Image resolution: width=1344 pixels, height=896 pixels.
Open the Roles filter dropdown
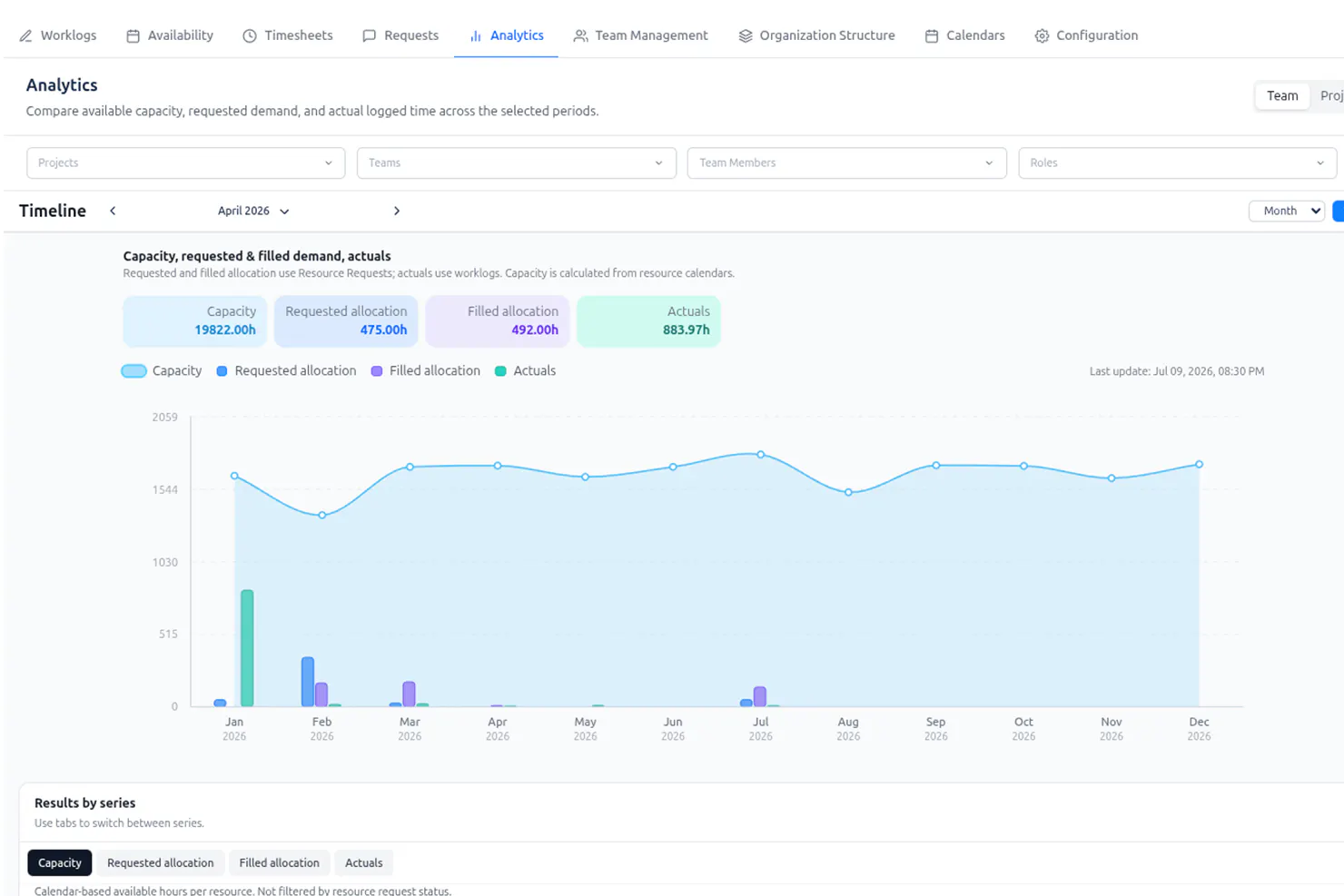[x=1177, y=163]
